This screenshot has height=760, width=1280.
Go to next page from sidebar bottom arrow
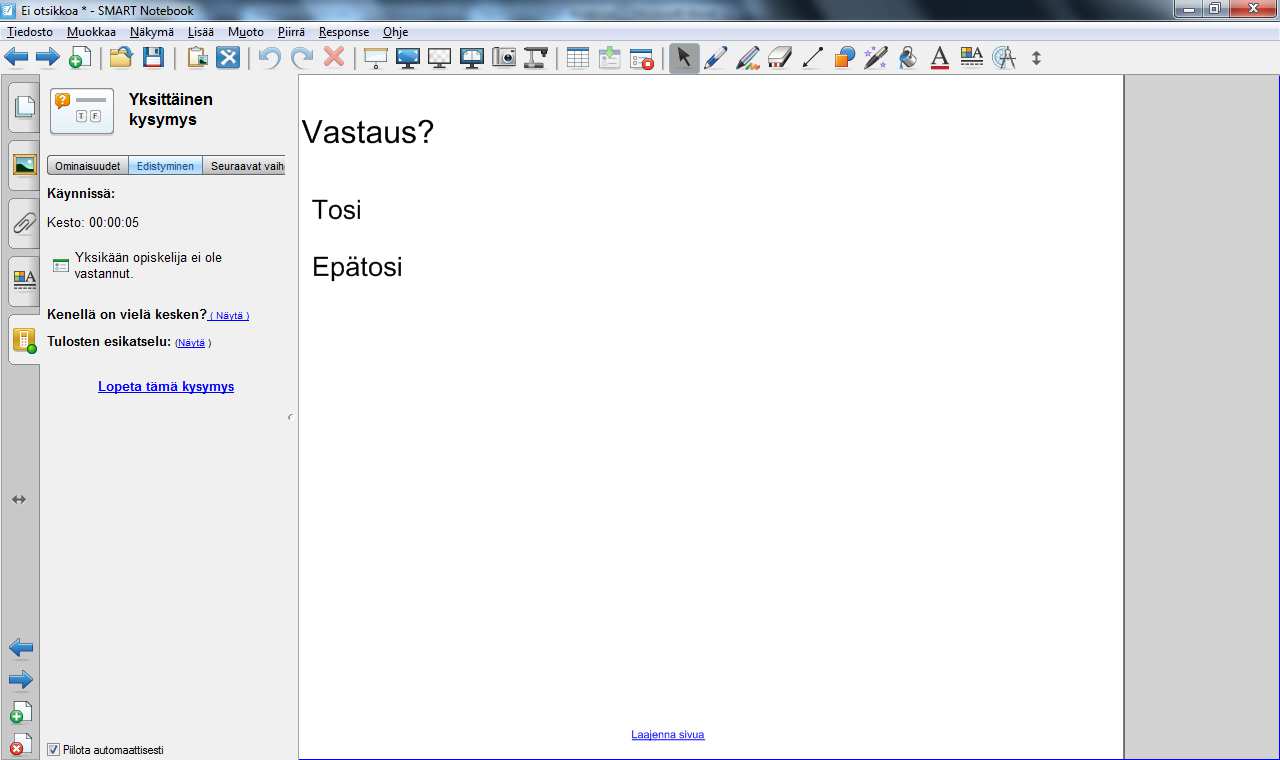(x=21, y=680)
